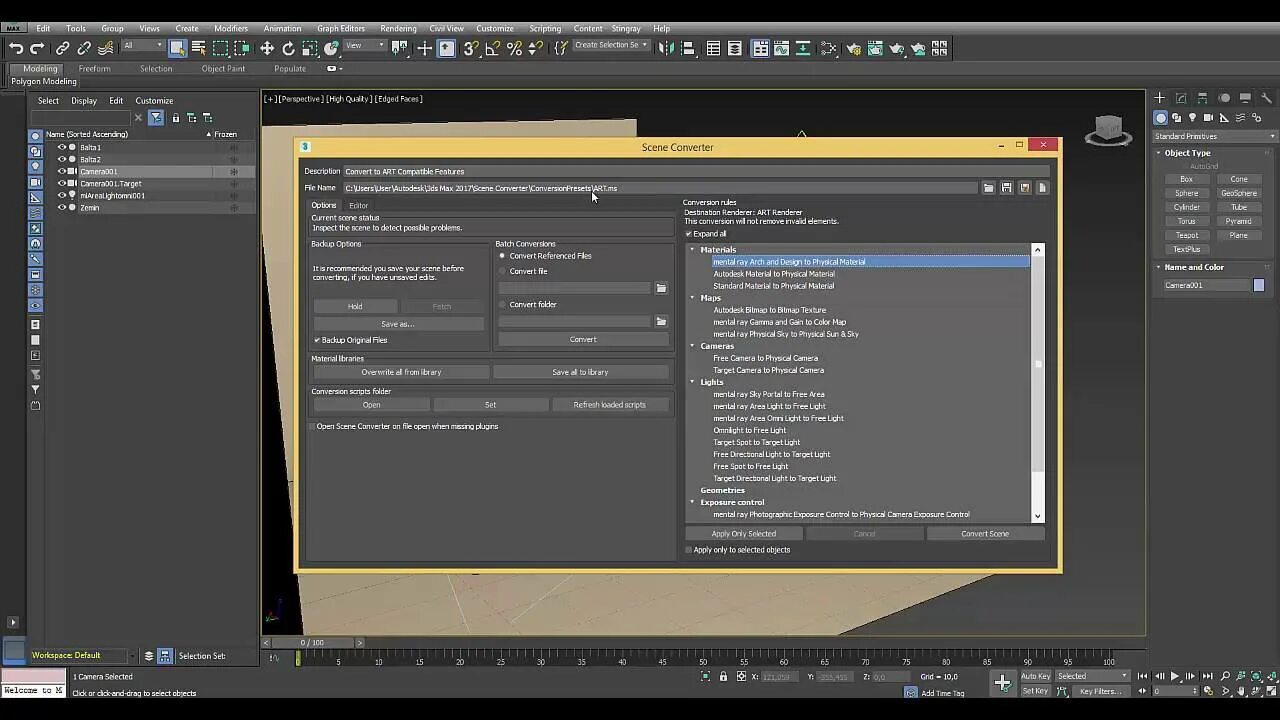The image size is (1280, 720).
Task: Click Overwrite all from library button
Action: pyautogui.click(x=401, y=372)
